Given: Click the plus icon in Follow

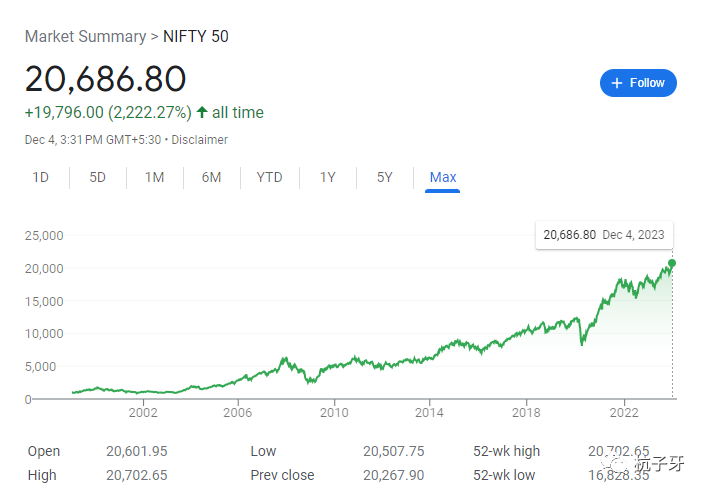Looking at the screenshot, I should point(617,83).
